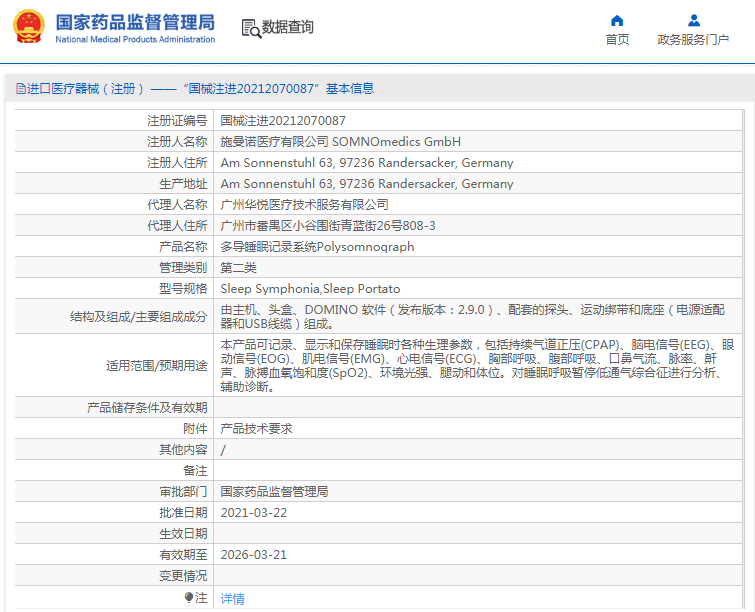Select registrant name SOMNOmedics GmbH cell
Viewport: 755px width, 612px height.
(x=340, y=142)
